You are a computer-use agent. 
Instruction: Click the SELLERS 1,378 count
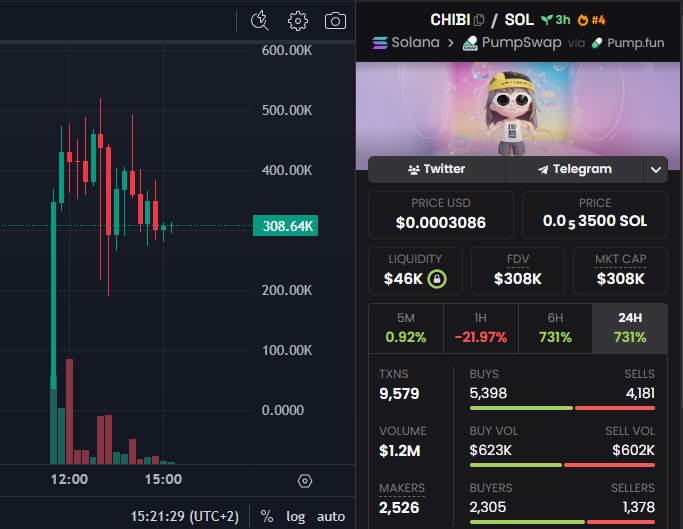639,507
